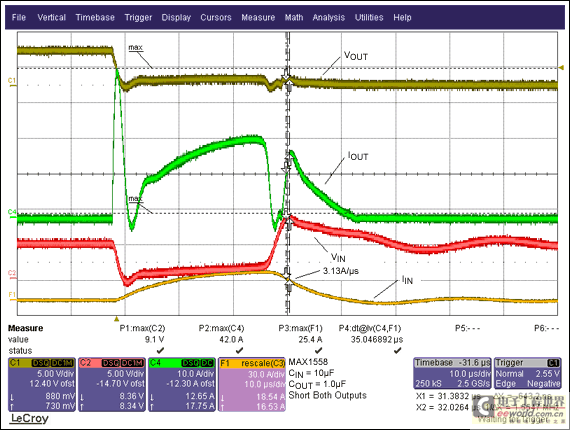
Task: Select measurement P3:max(F1)
Action: [x=300, y=328]
